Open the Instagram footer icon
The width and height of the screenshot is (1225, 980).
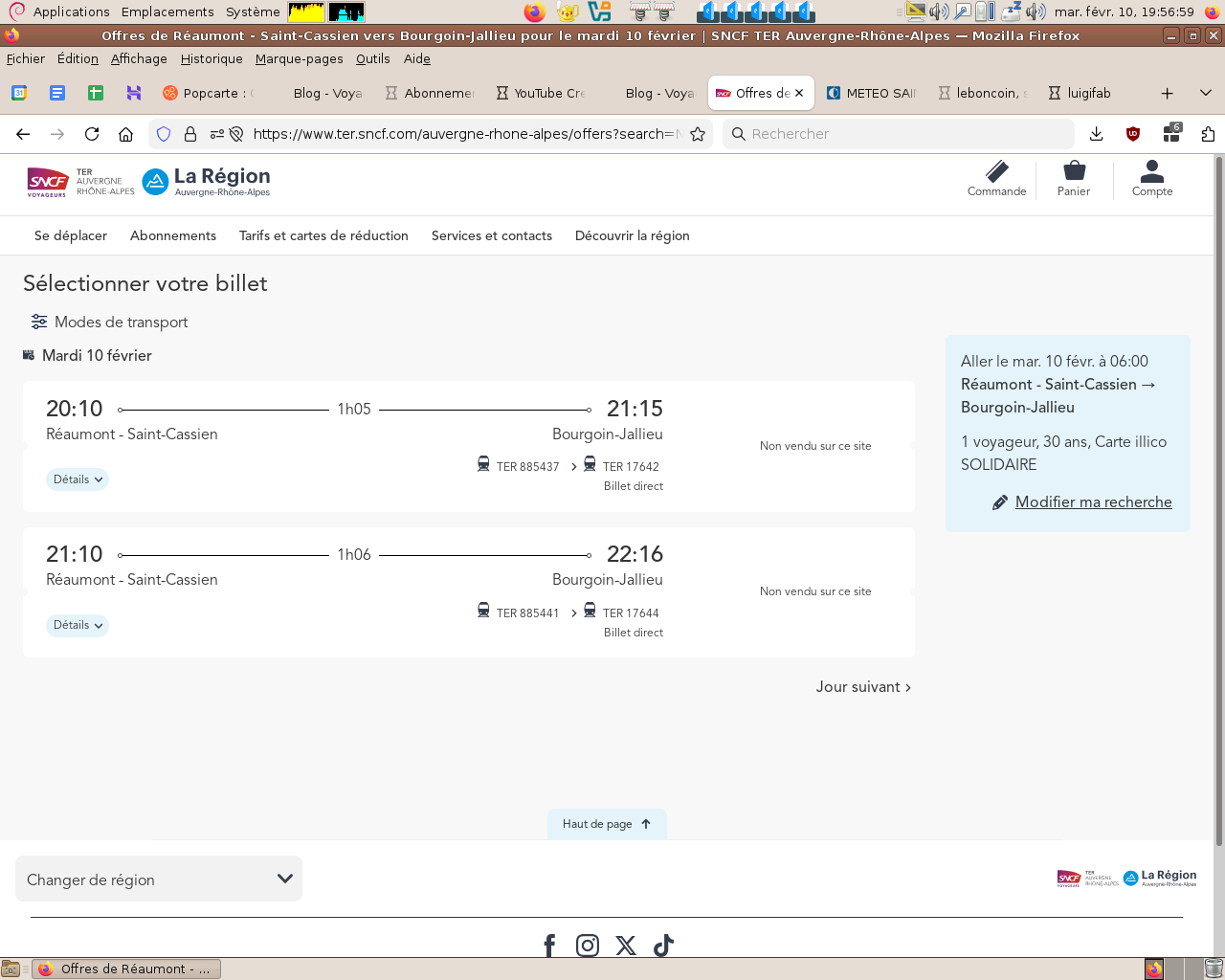[x=588, y=946]
